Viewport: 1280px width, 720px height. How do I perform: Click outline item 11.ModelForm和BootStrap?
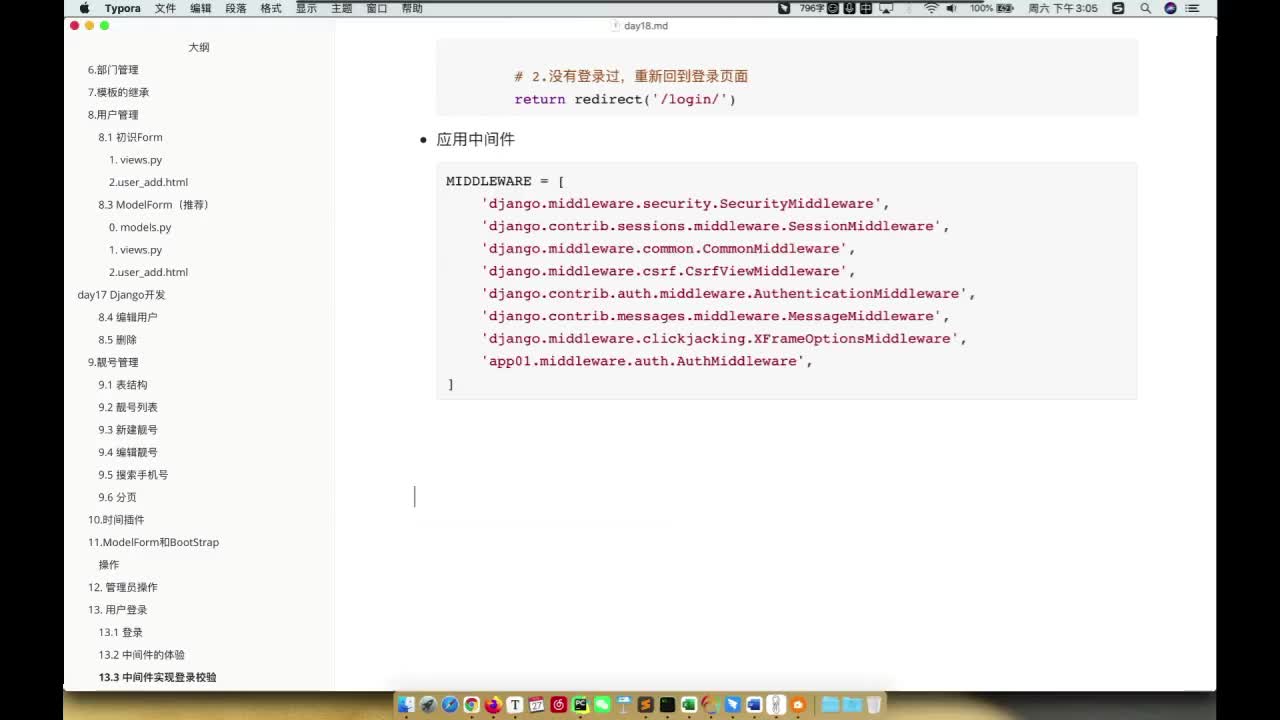pos(153,542)
